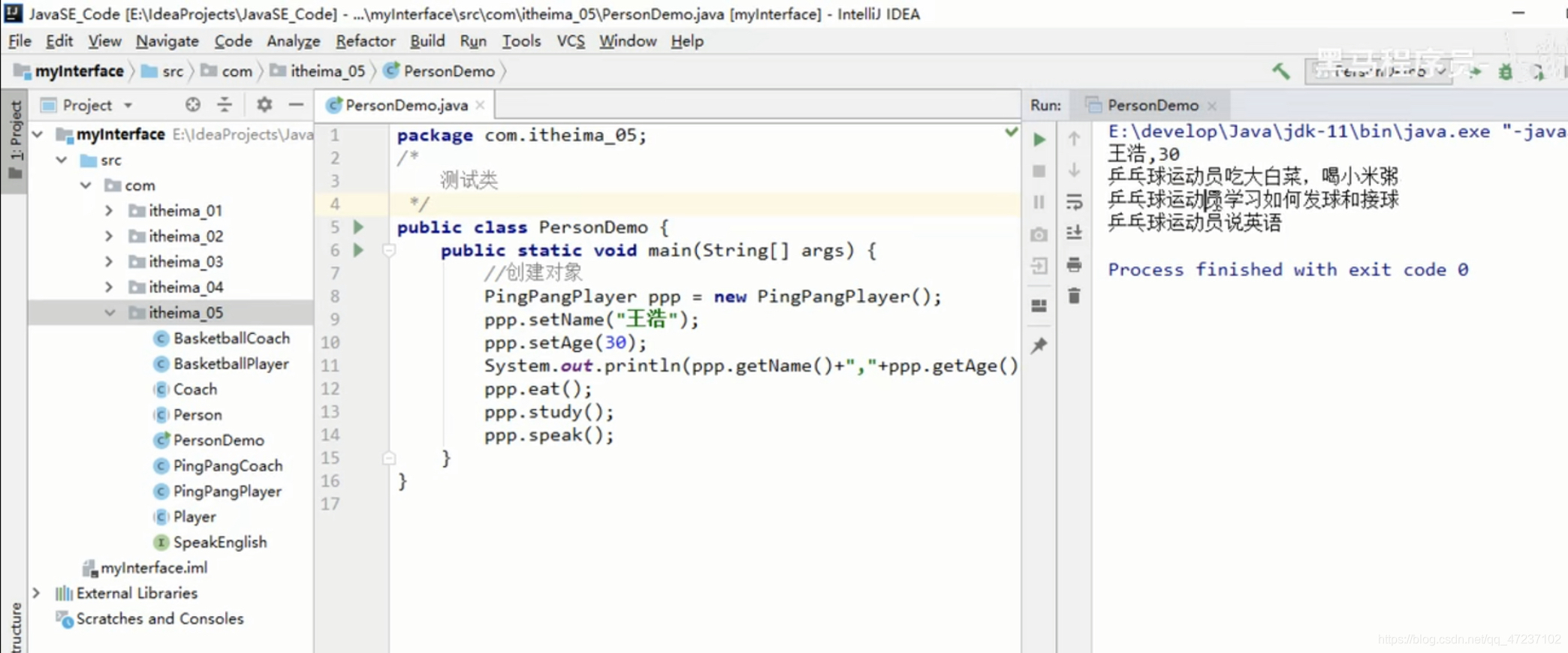Screen dimensions: 1568x653
Task: Click the Down stack trace arrow
Action: coord(1075,170)
